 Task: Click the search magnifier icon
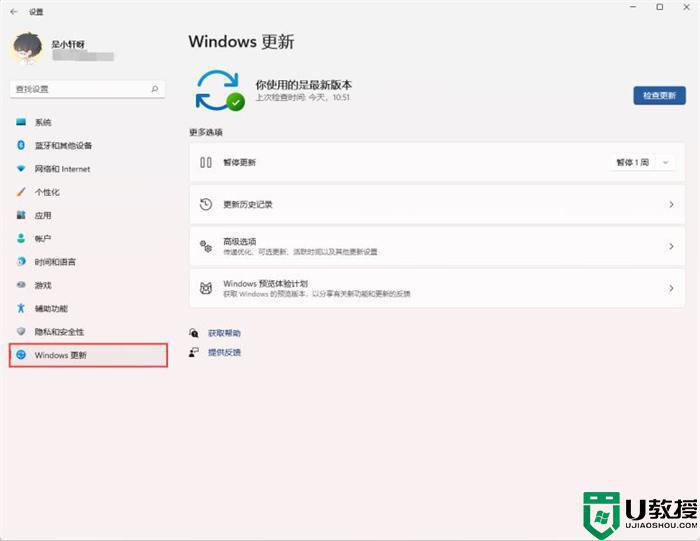click(x=154, y=89)
